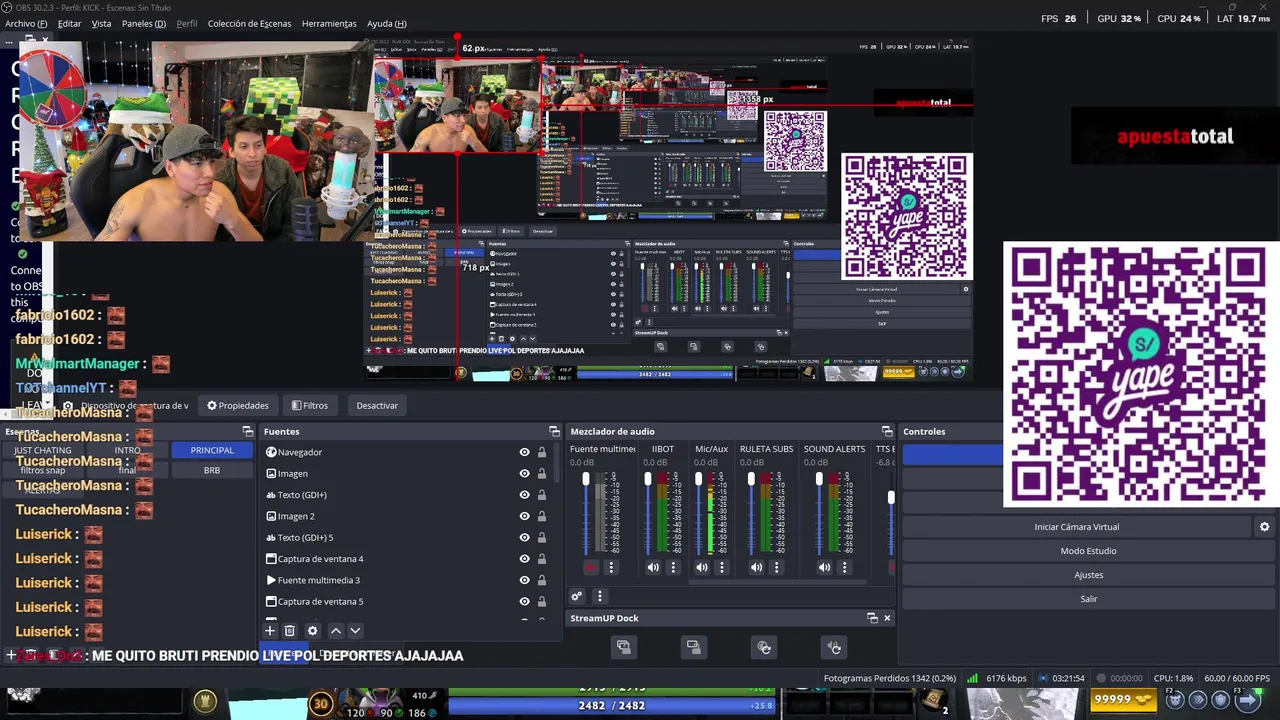
Task: Move selected source down
Action: [x=355, y=631]
